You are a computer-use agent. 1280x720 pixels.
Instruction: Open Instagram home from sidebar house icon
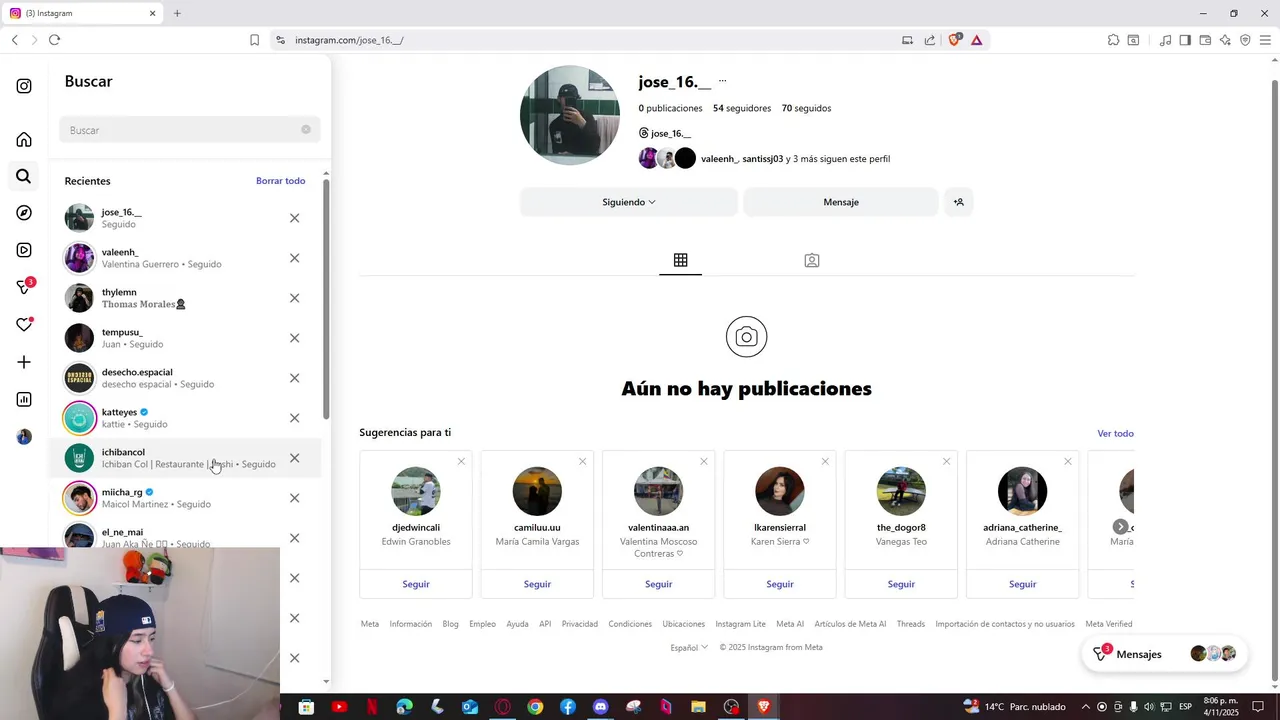pos(24,140)
